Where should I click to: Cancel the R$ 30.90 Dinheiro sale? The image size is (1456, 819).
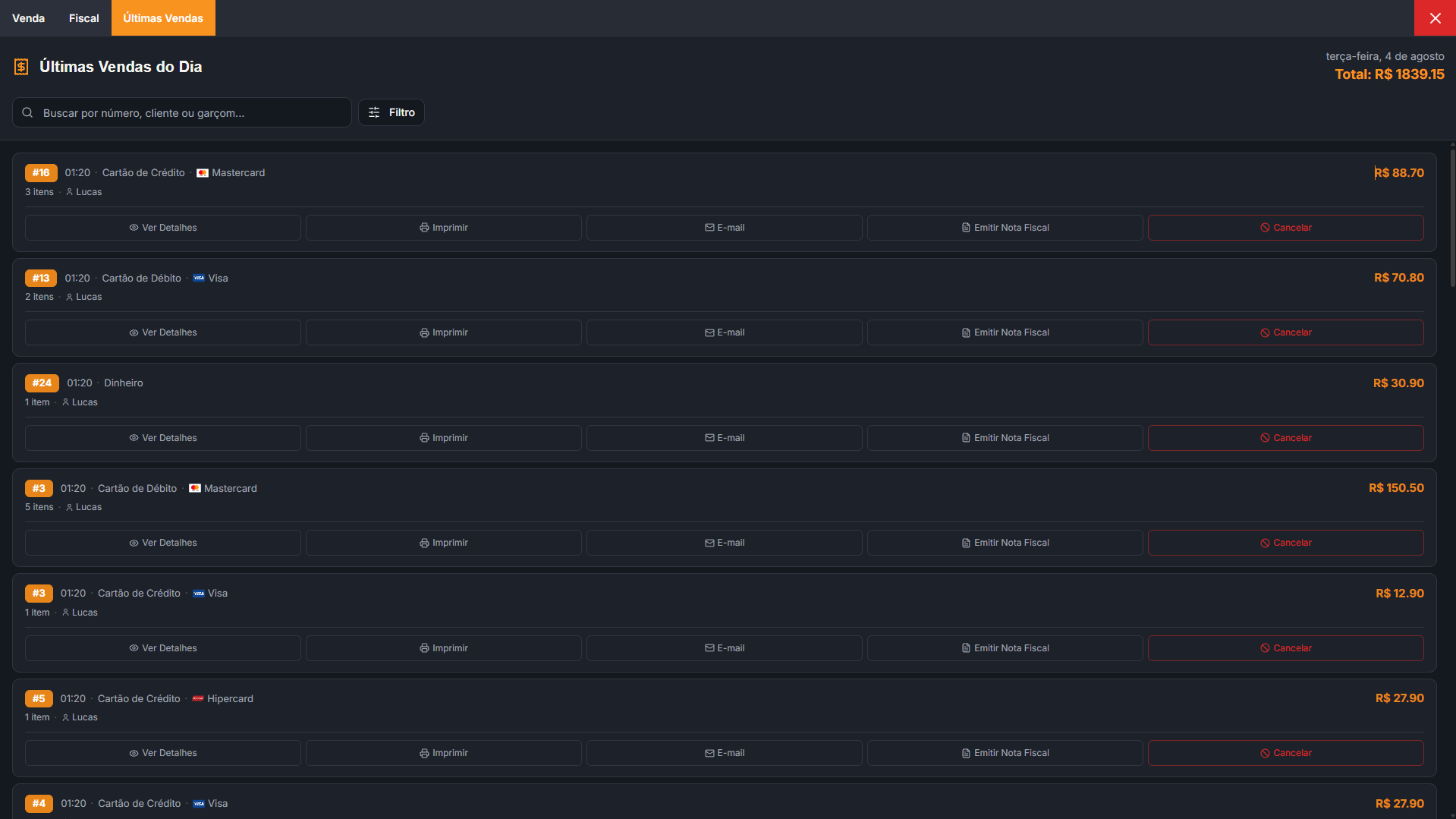pos(1286,438)
